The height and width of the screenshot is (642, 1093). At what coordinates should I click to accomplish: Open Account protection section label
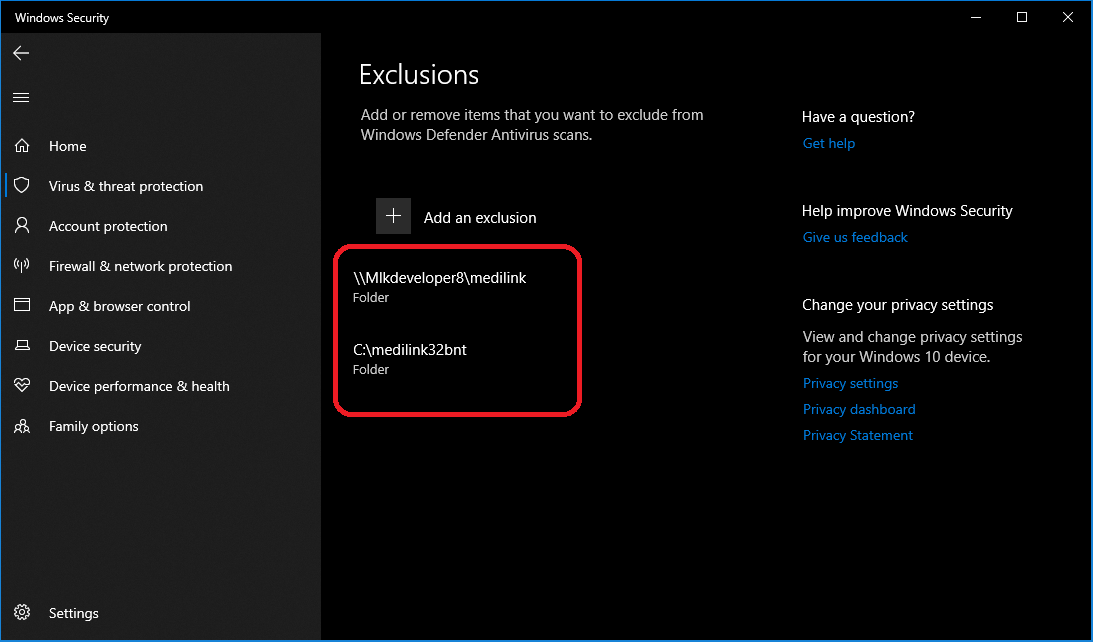pyautogui.click(x=108, y=227)
